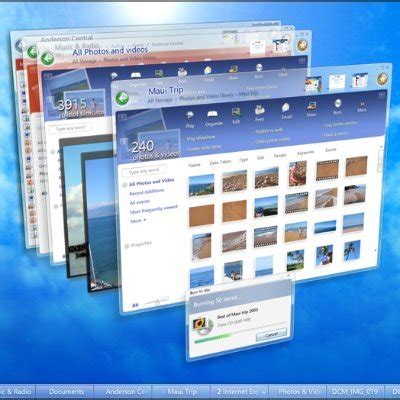Click the Make a movie link
Screen dimensions: 400x400
(336, 134)
